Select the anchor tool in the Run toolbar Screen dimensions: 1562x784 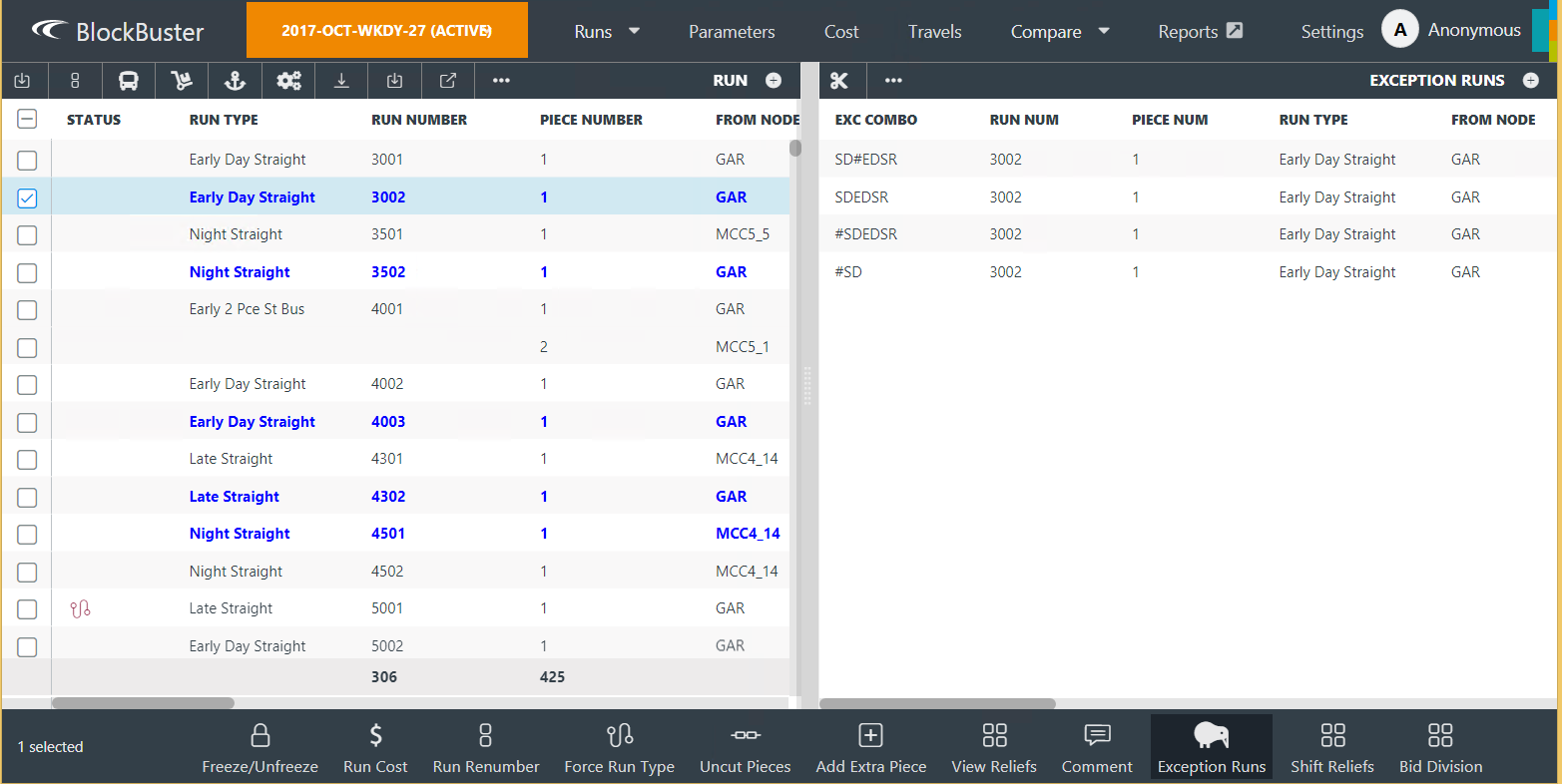click(234, 81)
